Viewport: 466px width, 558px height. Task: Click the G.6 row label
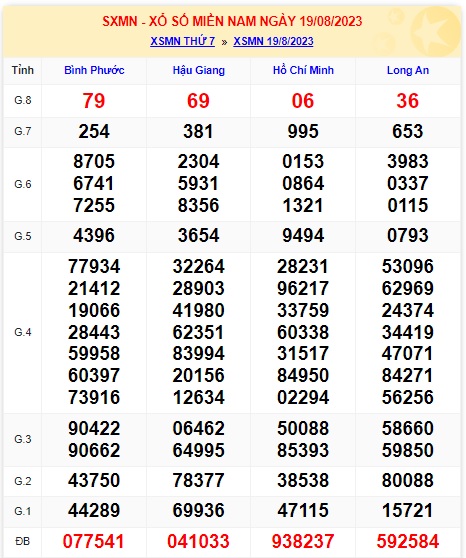(x=23, y=184)
